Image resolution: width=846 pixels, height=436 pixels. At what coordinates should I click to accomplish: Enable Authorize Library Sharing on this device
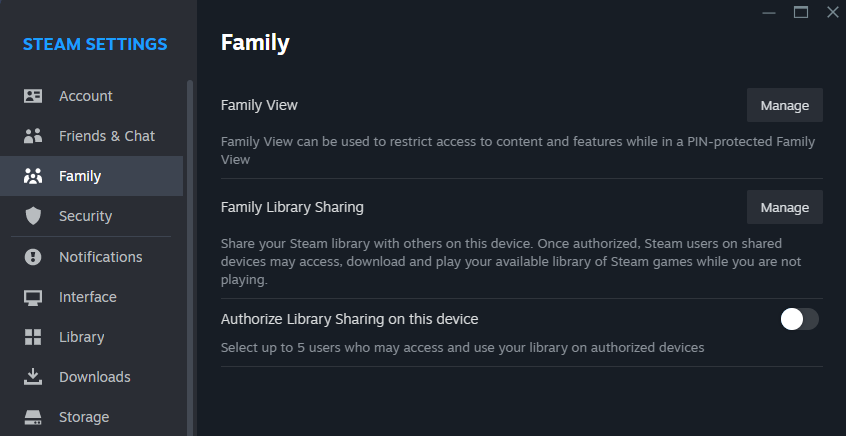(x=799, y=319)
